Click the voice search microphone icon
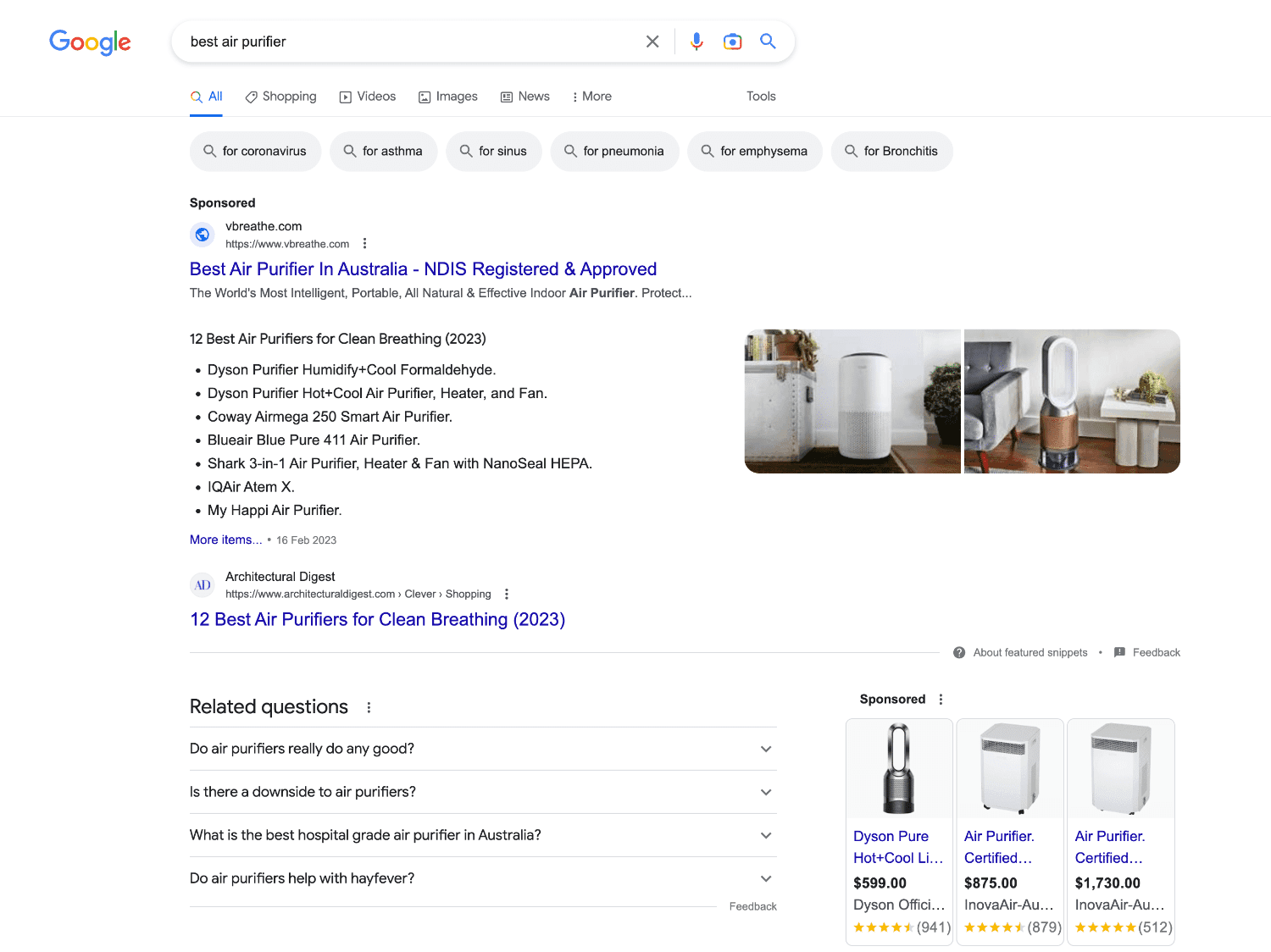Screen dimensions: 1271x952 [697, 41]
